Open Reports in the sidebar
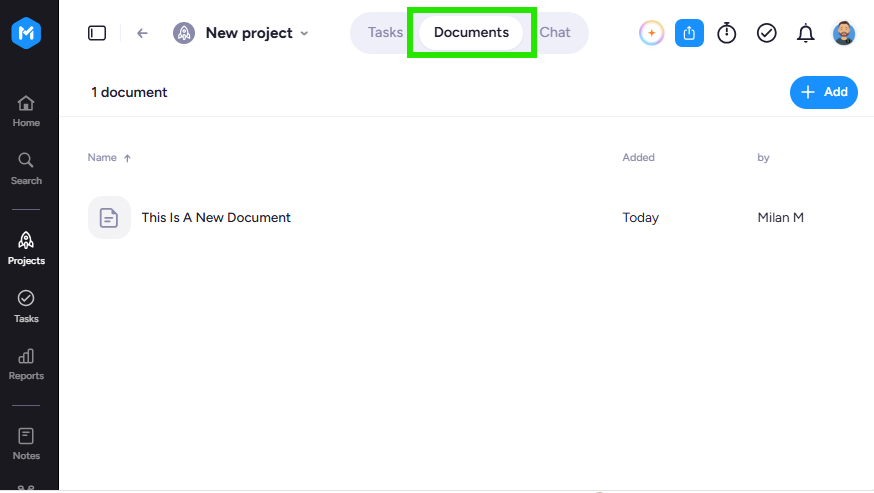874x493 pixels. [x=26, y=365]
